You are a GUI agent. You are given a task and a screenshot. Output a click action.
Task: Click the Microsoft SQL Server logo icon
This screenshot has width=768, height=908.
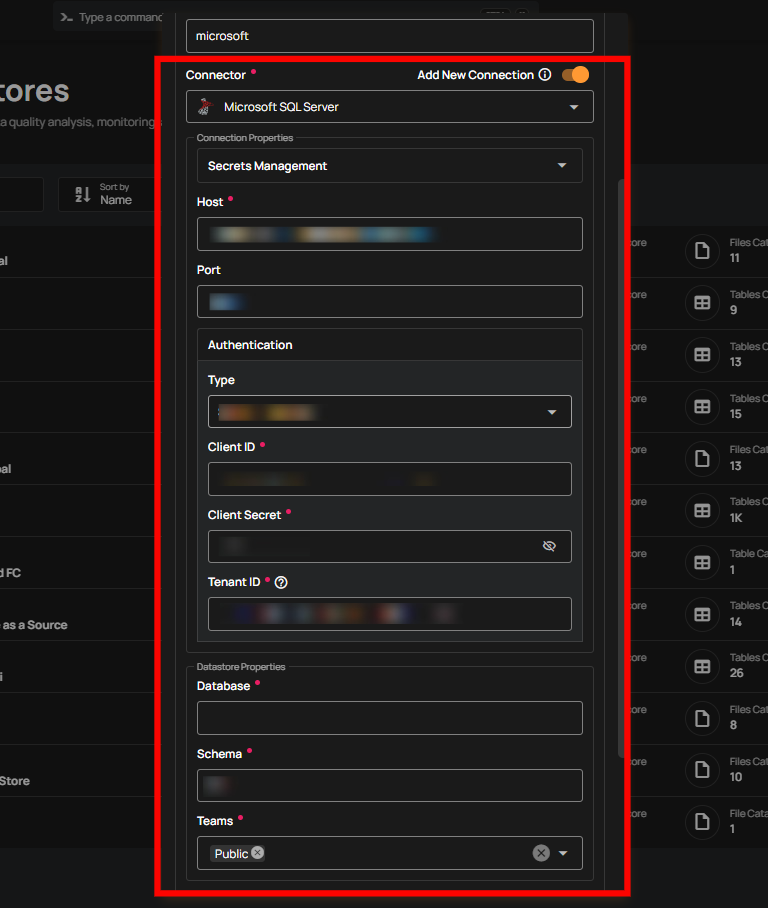(x=205, y=107)
